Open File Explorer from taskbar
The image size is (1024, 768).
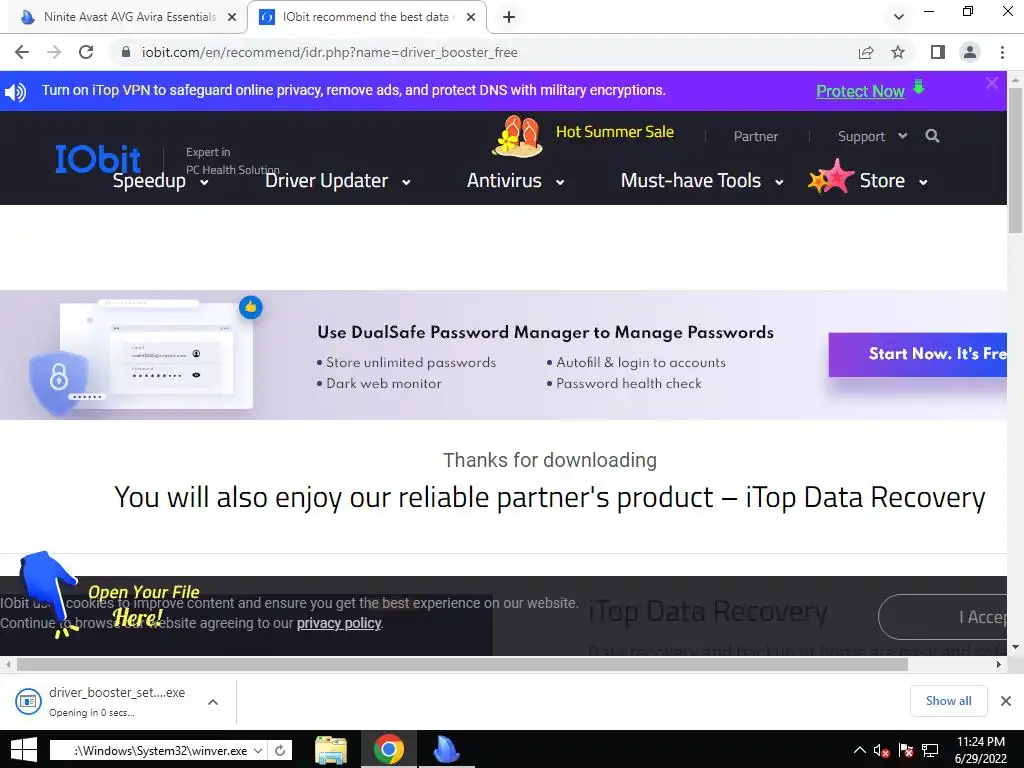pos(331,750)
